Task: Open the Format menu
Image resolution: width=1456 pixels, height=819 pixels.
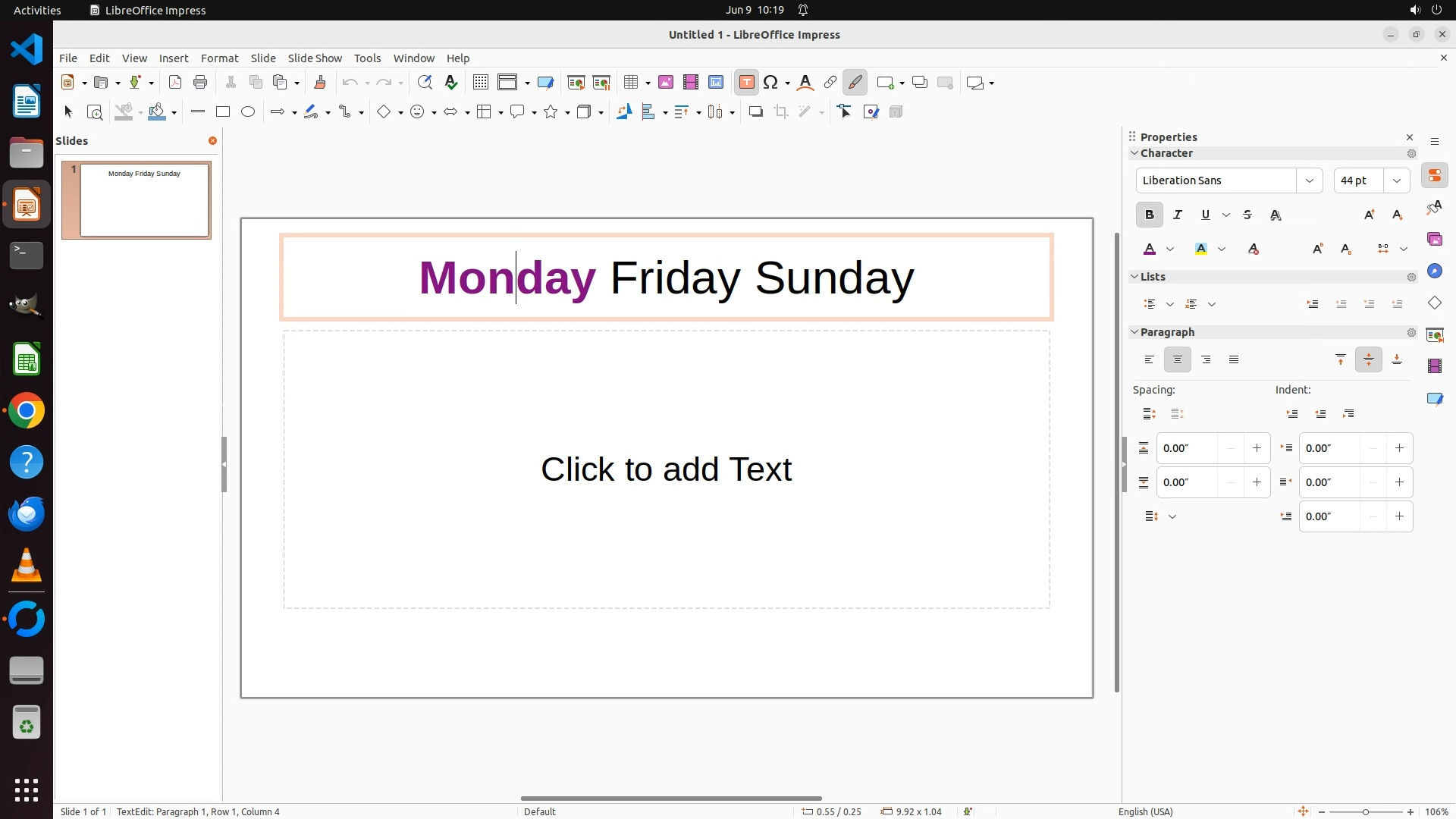Action: pyautogui.click(x=219, y=58)
